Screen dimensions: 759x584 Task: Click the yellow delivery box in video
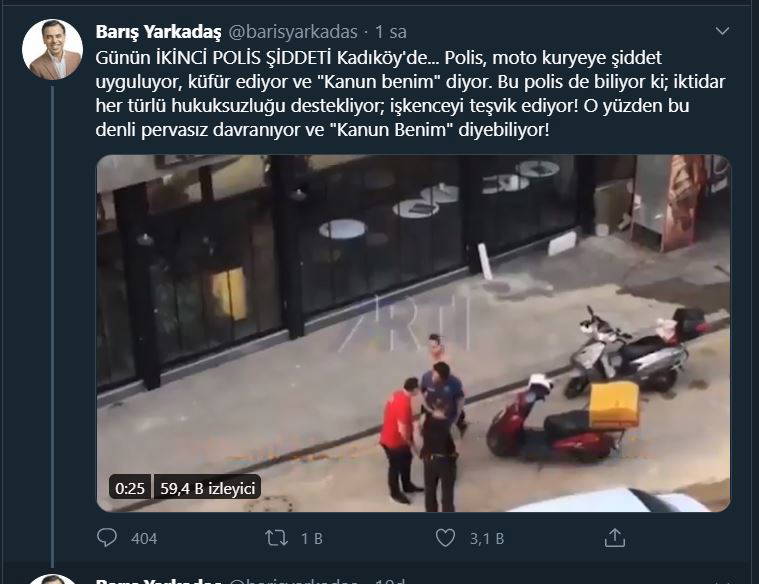tap(614, 405)
